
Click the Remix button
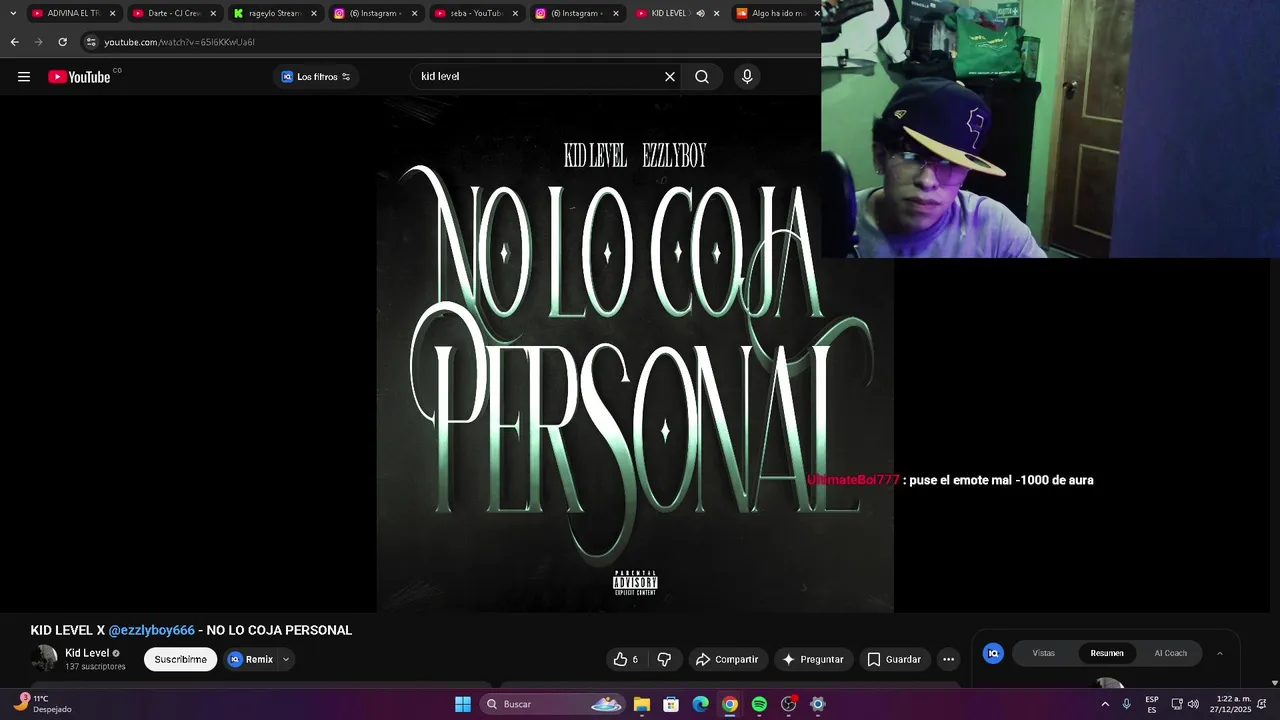click(x=251, y=659)
